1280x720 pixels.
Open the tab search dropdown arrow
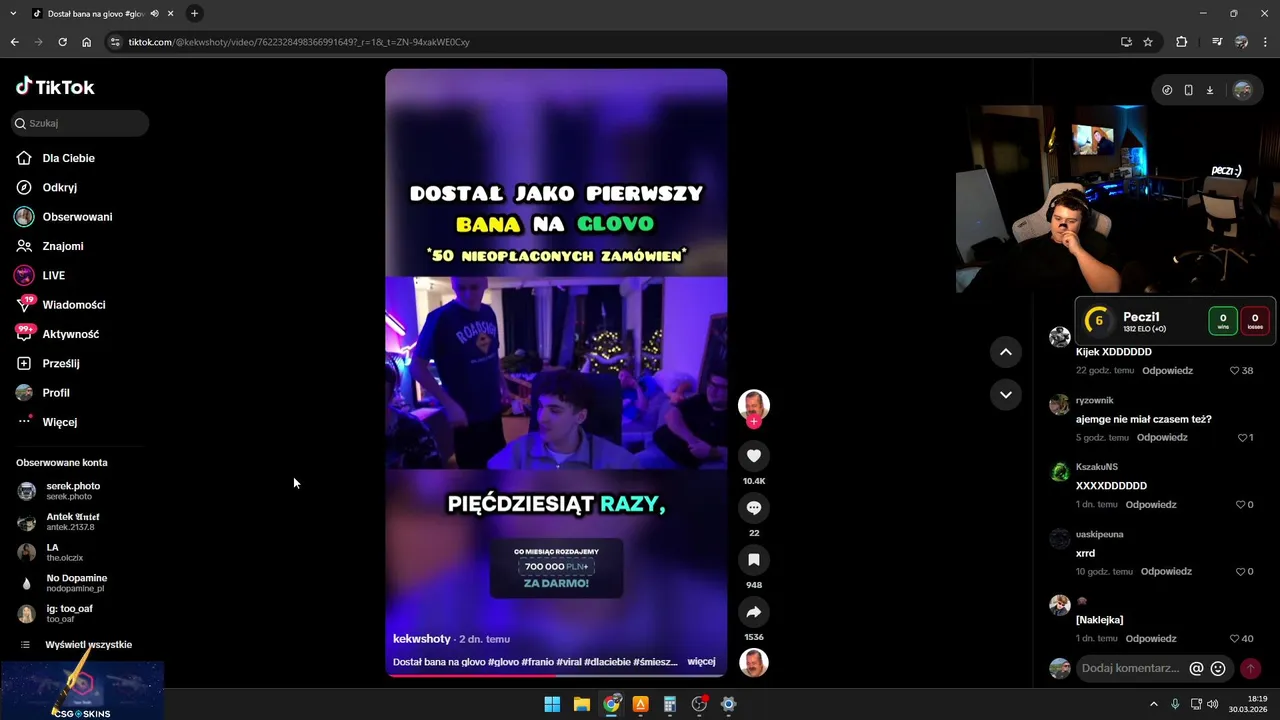(x=13, y=13)
